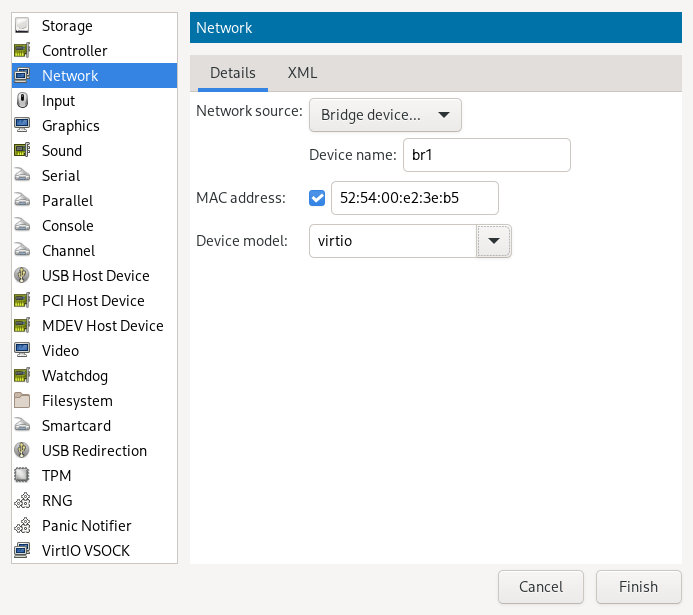Pick the Sound card icon

(x=22, y=151)
